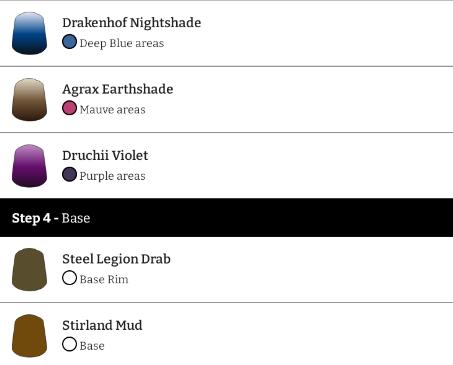
Task: Collapse the Step 4 - Base section header
Action: 226,218
